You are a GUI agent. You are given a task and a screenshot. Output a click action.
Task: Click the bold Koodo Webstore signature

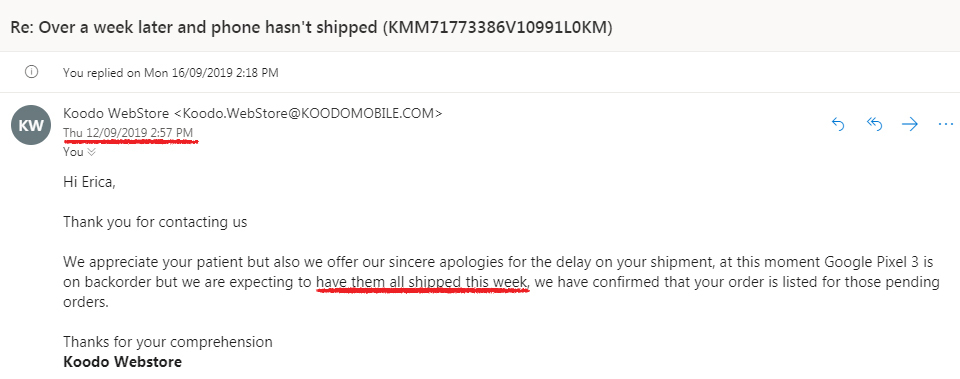[x=122, y=362]
